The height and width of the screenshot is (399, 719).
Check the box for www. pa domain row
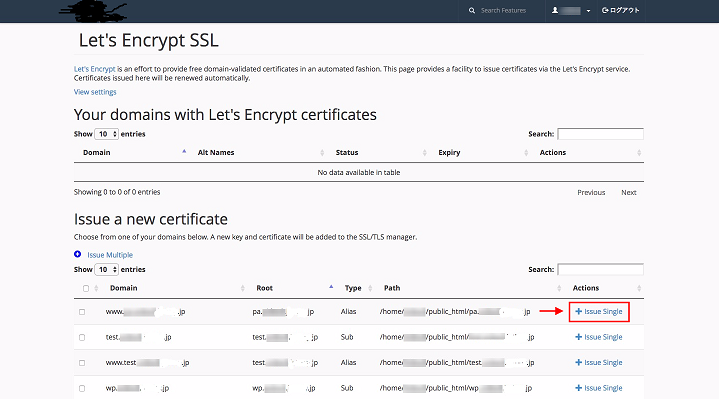point(82,312)
